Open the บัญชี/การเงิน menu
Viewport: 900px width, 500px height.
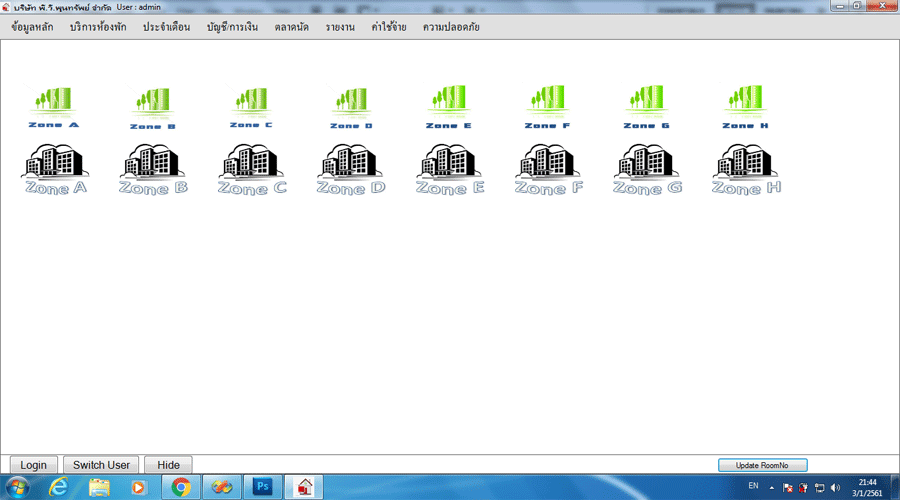(x=232, y=27)
